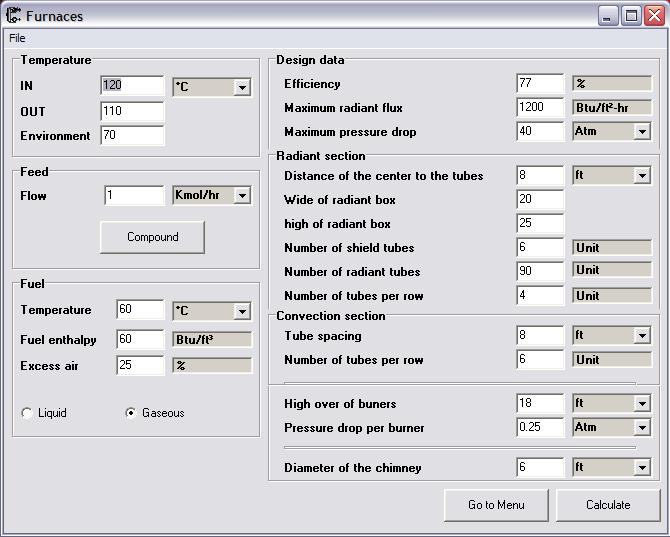
Task: Focus the OUT temperature field
Action: coord(132,112)
